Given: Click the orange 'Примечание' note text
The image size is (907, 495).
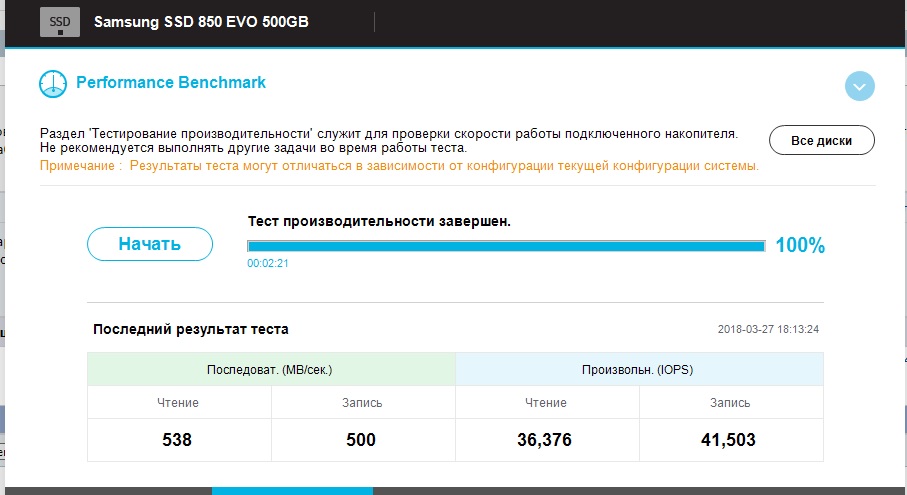Looking at the screenshot, I should pyautogui.click(x=399, y=166).
